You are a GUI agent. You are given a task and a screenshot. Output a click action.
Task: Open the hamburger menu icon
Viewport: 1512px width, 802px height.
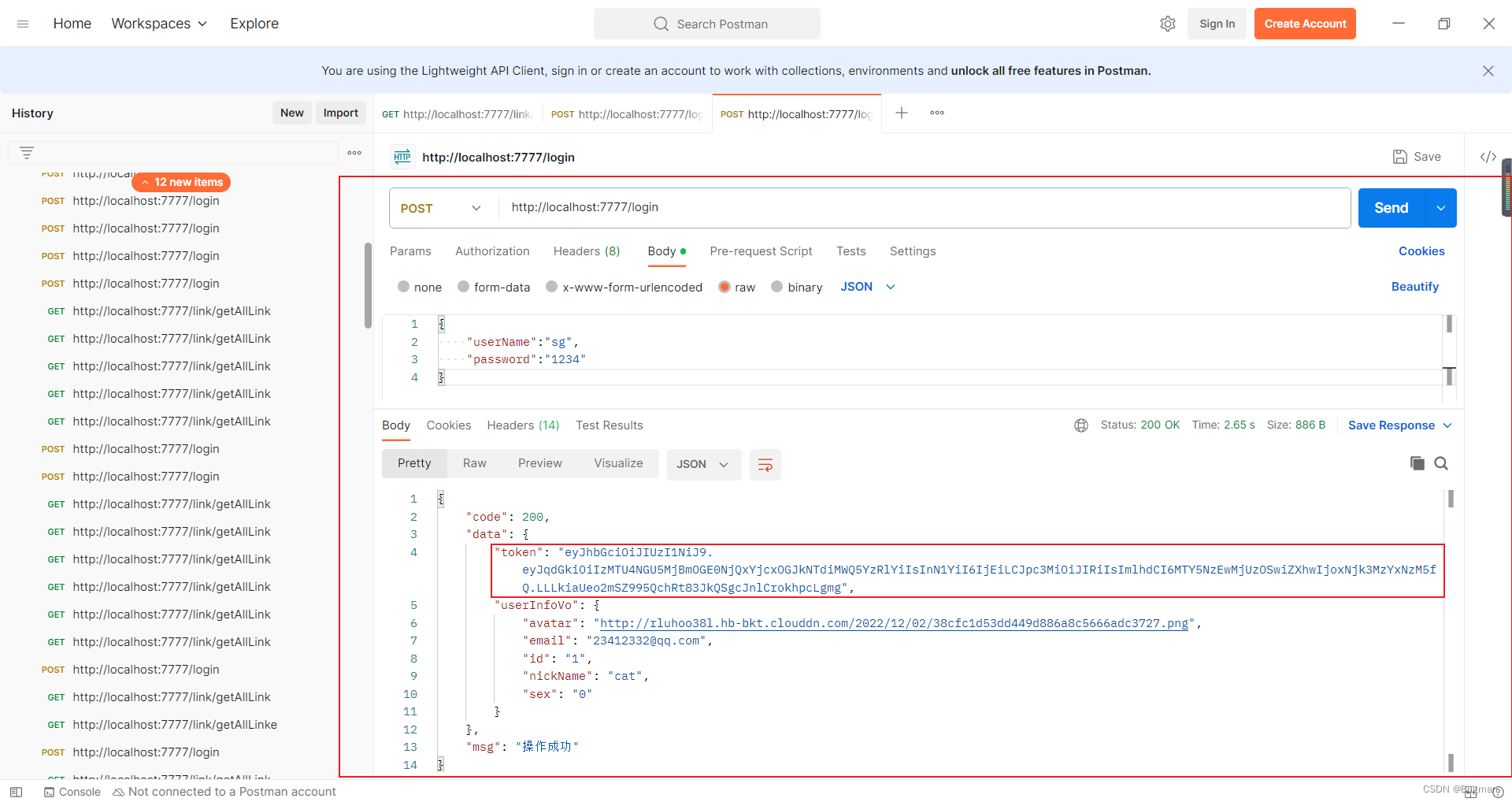pyautogui.click(x=23, y=24)
